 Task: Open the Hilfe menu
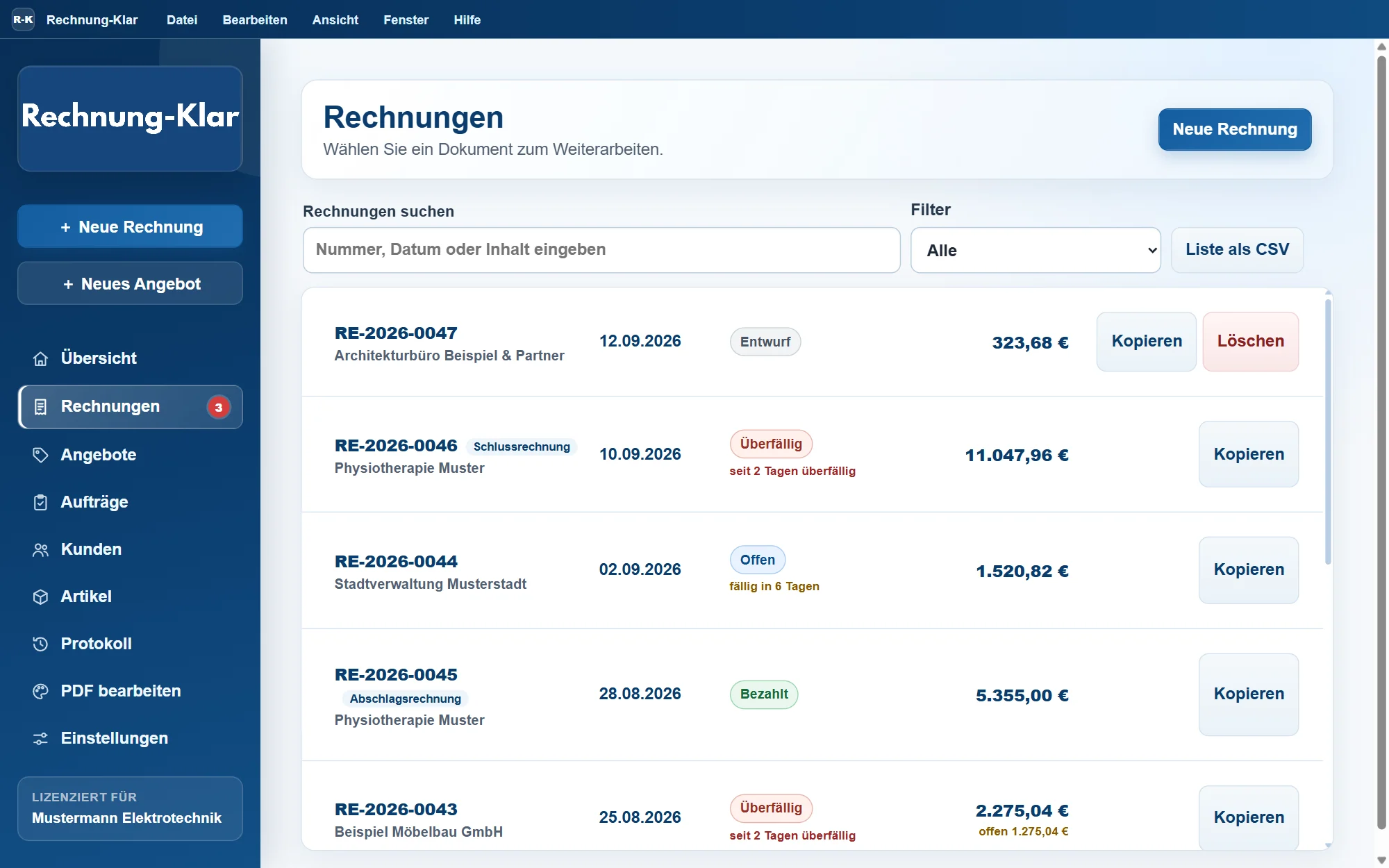tap(467, 20)
